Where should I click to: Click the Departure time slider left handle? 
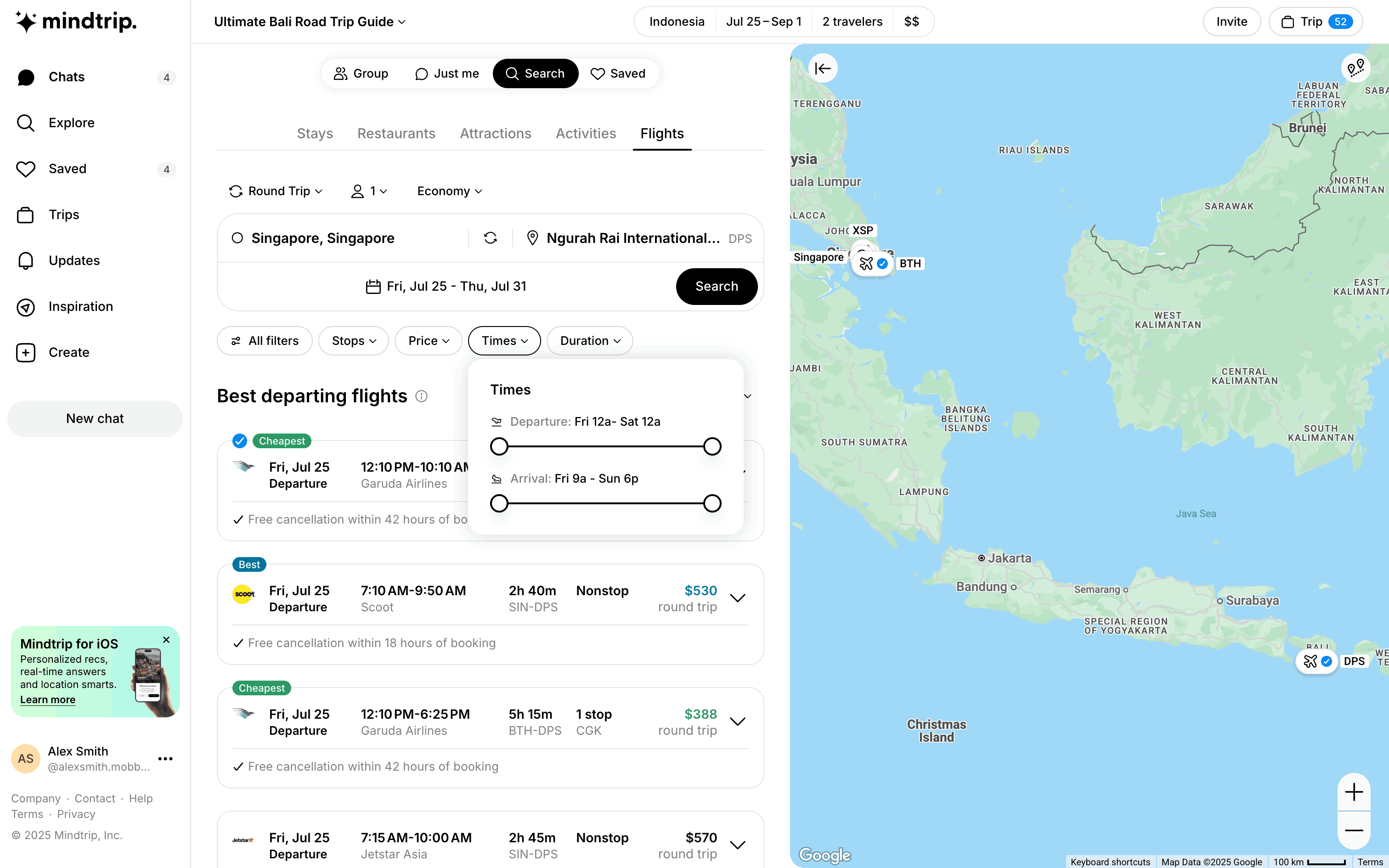pos(499,446)
